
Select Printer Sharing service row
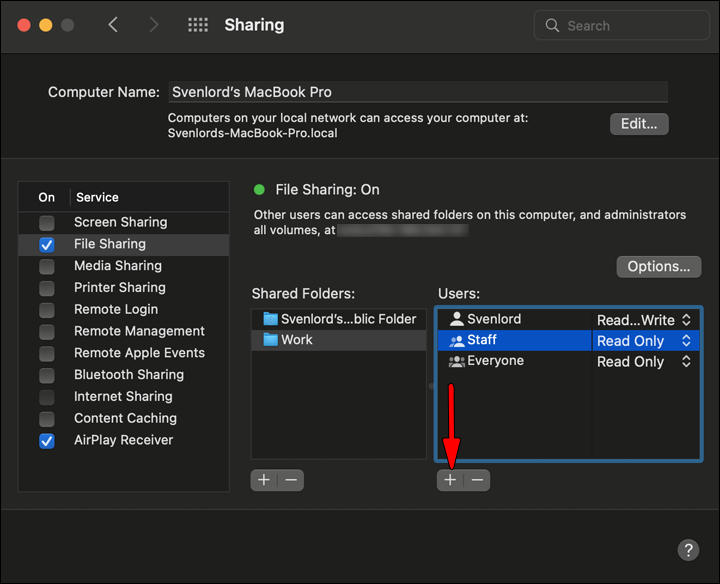pos(124,288)
